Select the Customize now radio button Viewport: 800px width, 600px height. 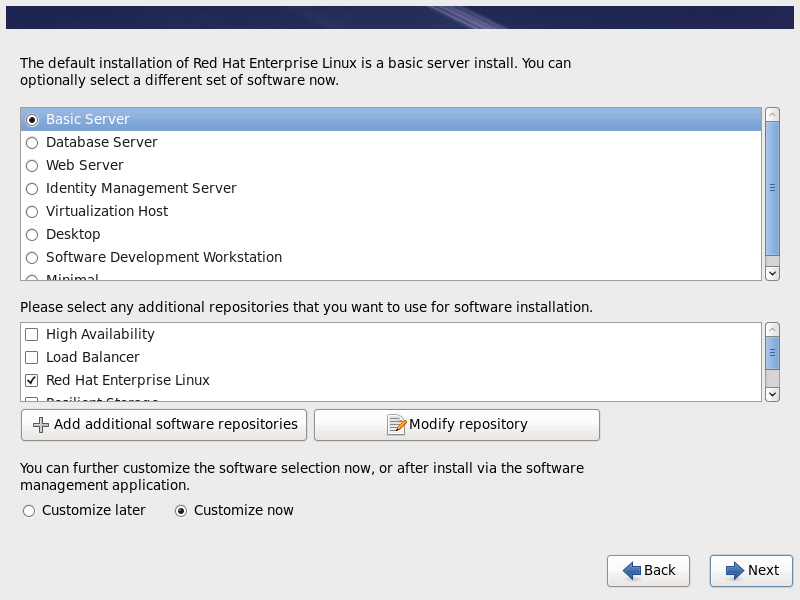[181, 511]
